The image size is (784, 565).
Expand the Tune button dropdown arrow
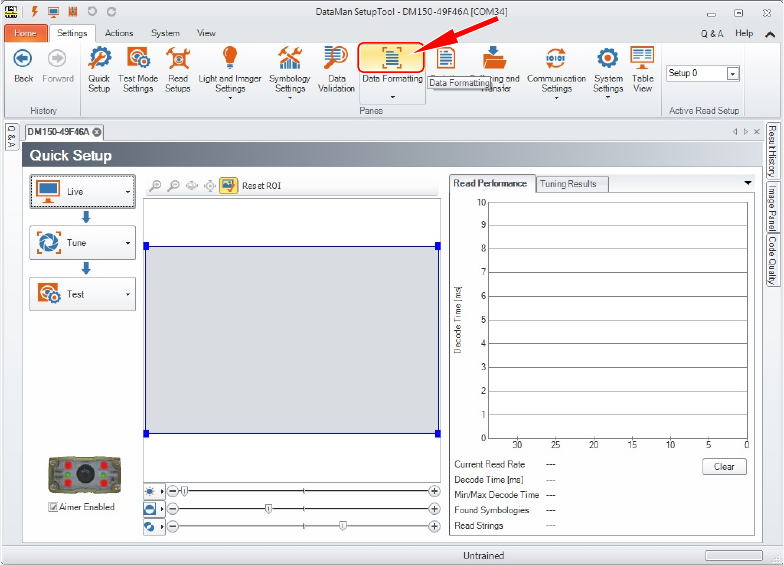click(128, 243)
